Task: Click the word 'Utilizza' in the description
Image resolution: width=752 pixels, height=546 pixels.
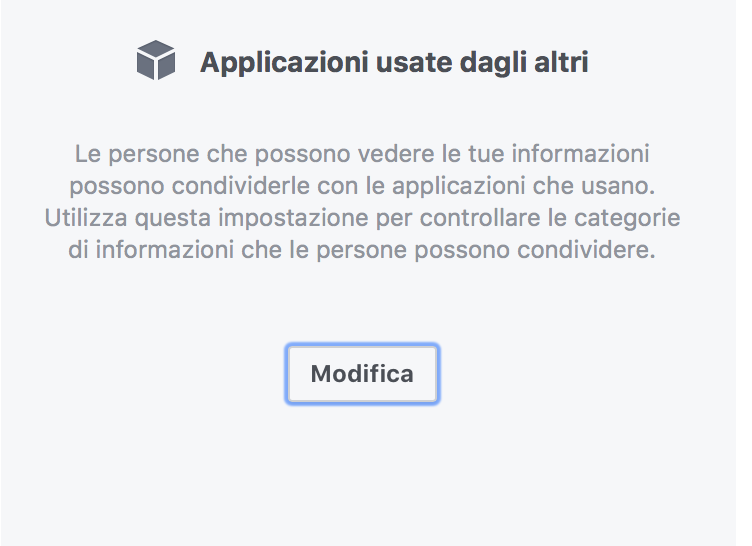Action: click(86, 218)
